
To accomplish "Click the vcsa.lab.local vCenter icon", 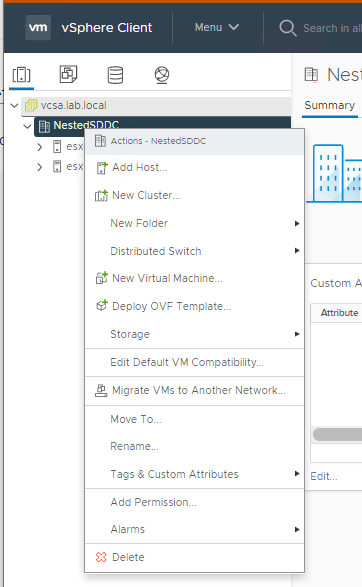I will [x=31, y=106].
